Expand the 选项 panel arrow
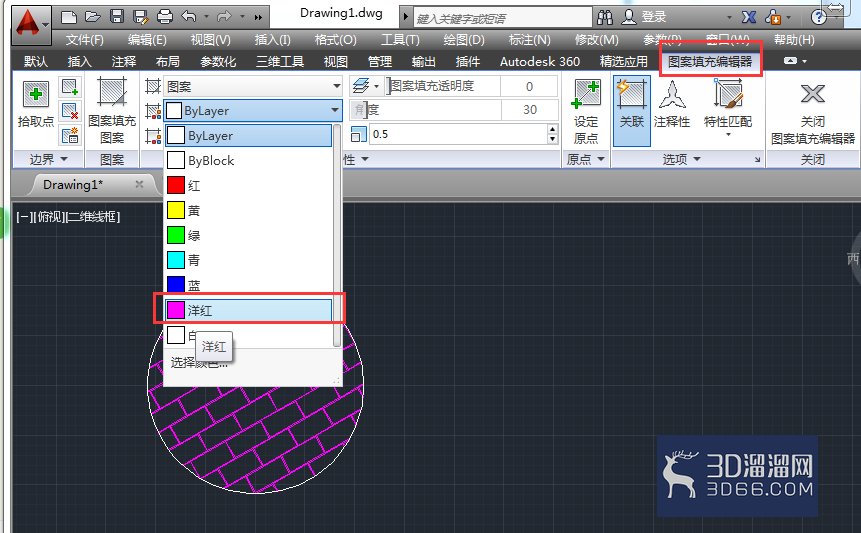The height and width of the screenshot is (533, 861). point(697,159)
